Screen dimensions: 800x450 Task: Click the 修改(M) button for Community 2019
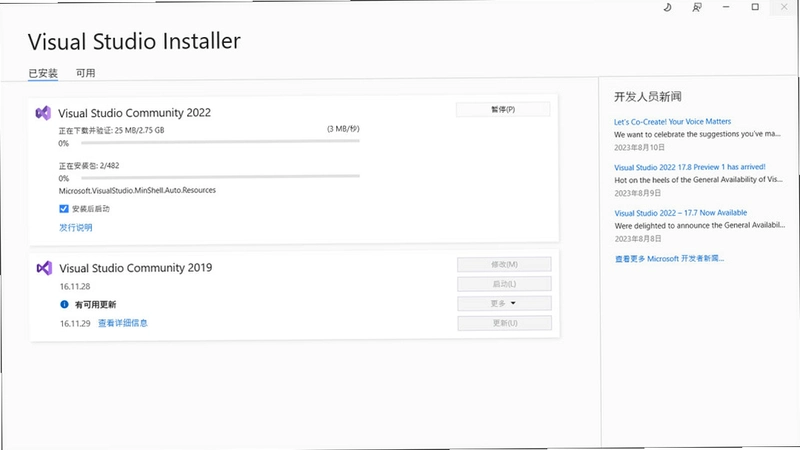tap(504, 264)
